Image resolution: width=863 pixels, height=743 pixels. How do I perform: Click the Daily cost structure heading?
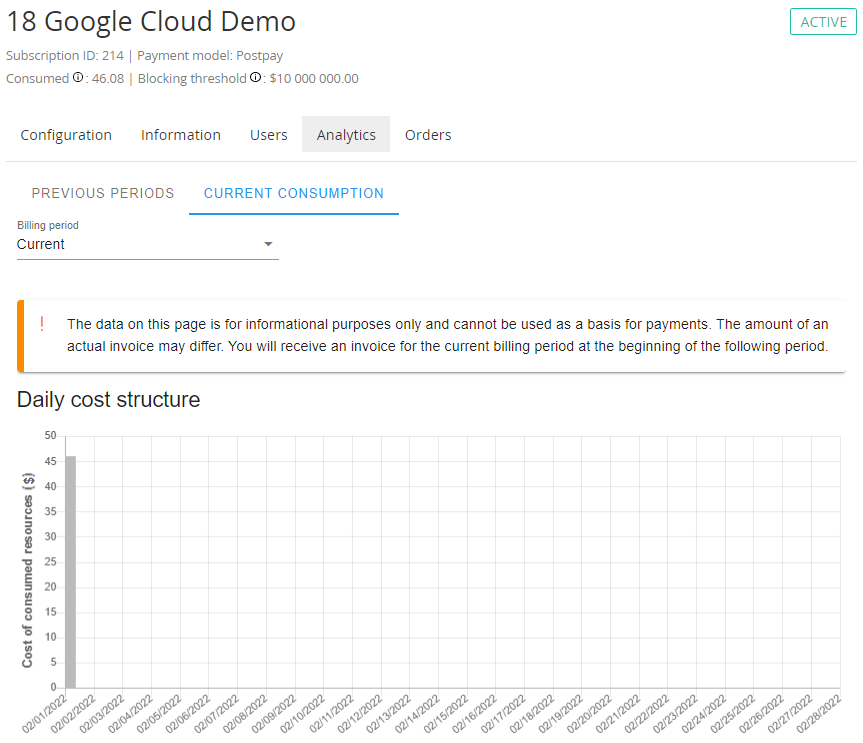(109, 400)
